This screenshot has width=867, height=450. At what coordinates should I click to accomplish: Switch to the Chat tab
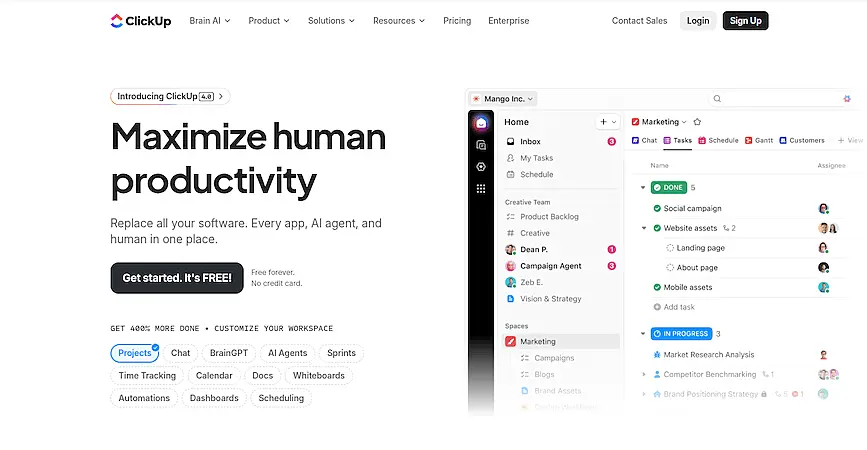[644, 140]
